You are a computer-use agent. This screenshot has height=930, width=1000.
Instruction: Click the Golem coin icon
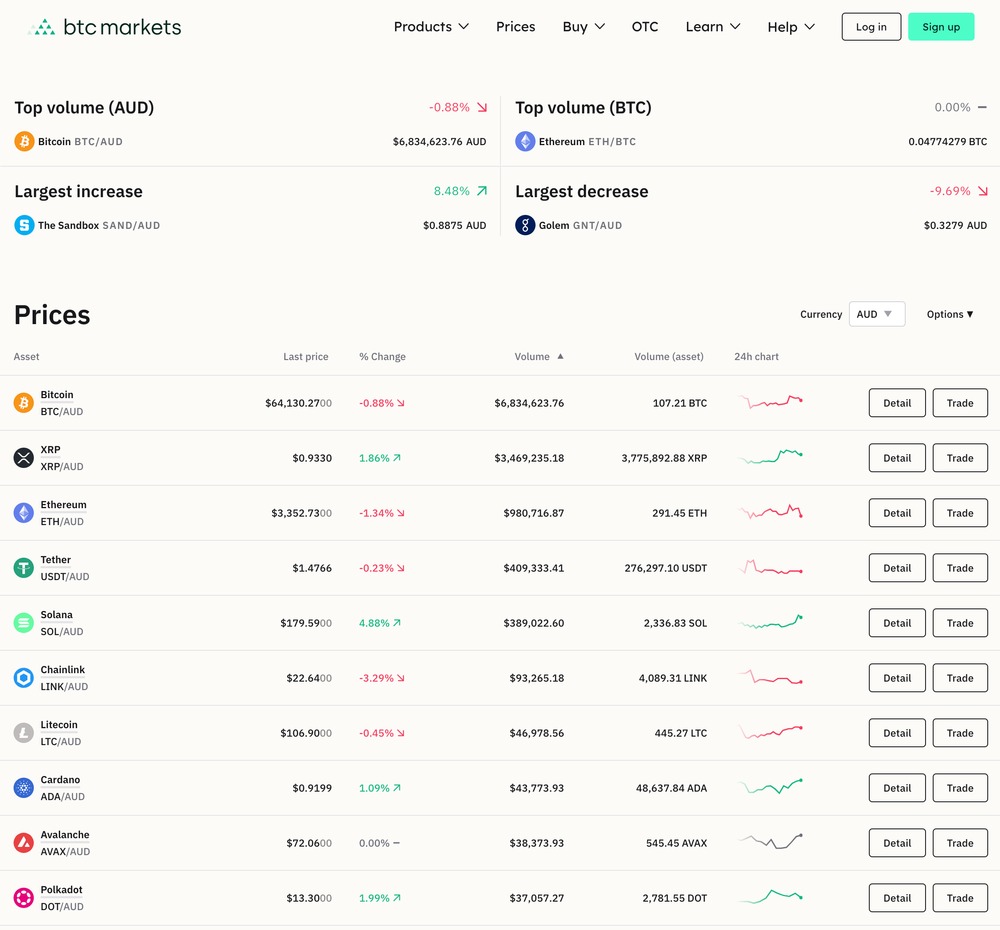coord(525,225)
